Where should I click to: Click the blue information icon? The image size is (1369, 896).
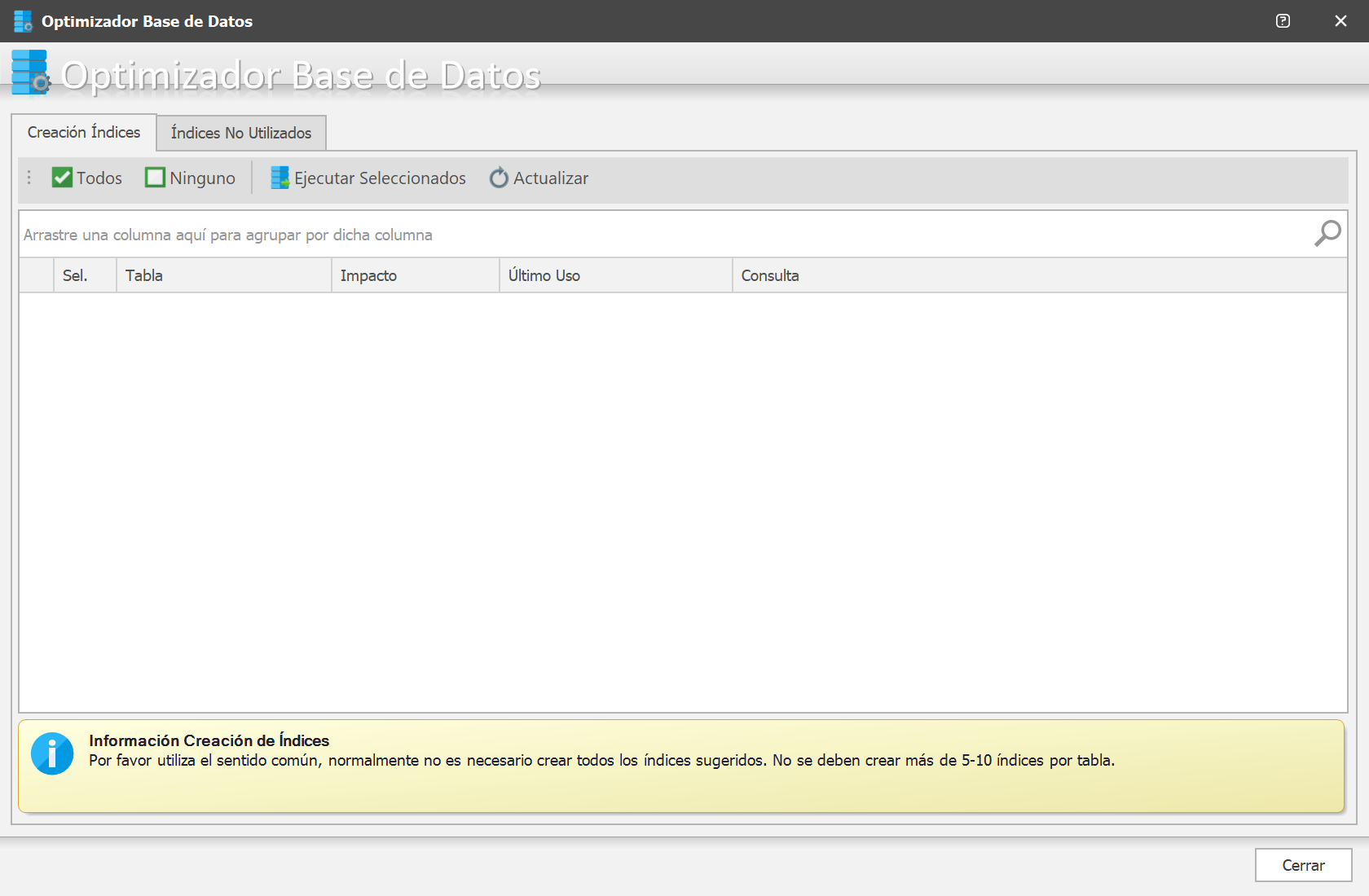[52, 753]
